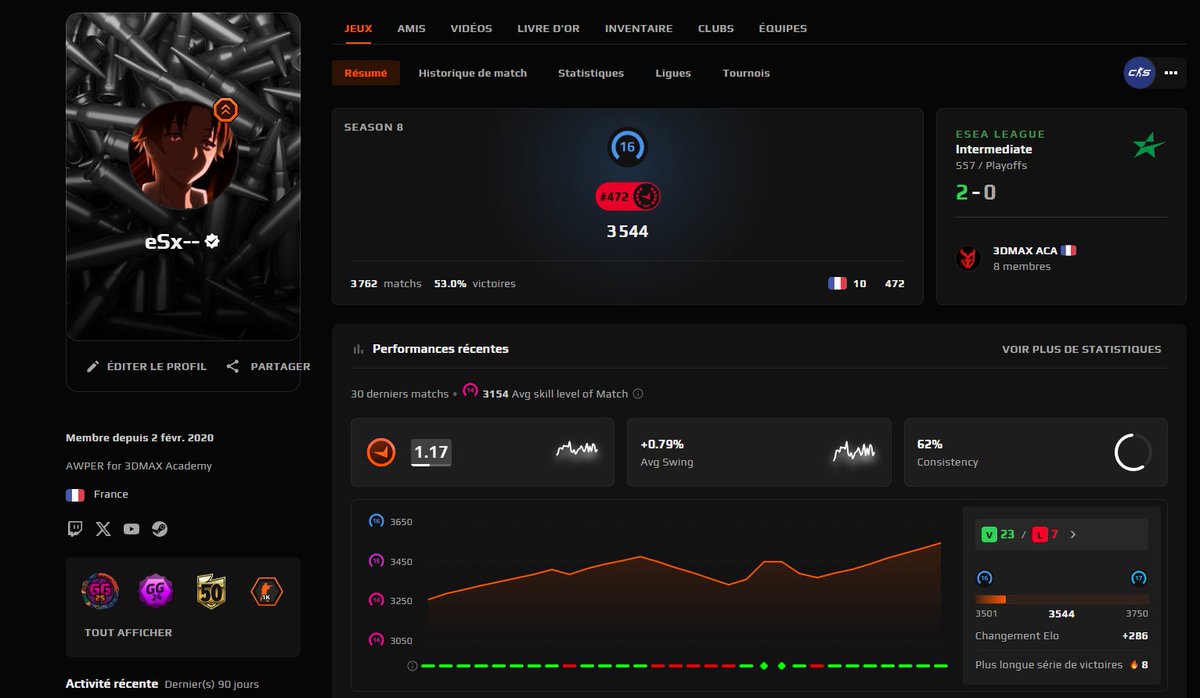
Task: Click the sparkline graph in the Avg Swing card
Action: (x=854, y=451)
